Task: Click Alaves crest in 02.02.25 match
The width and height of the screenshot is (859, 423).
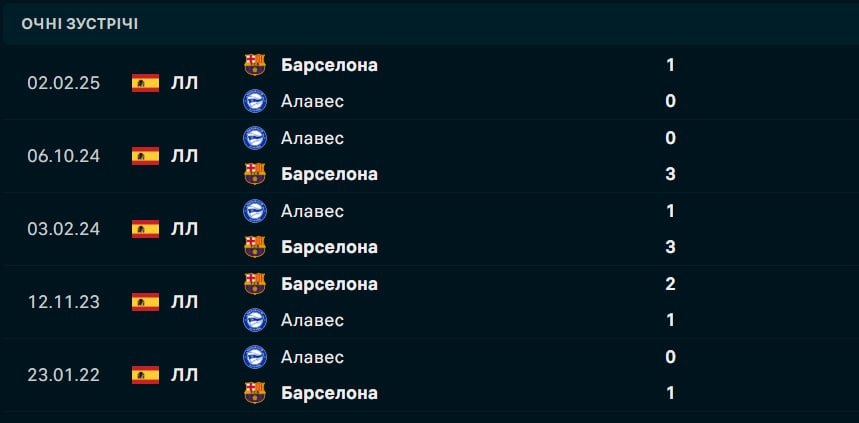Action: (255, 101)
